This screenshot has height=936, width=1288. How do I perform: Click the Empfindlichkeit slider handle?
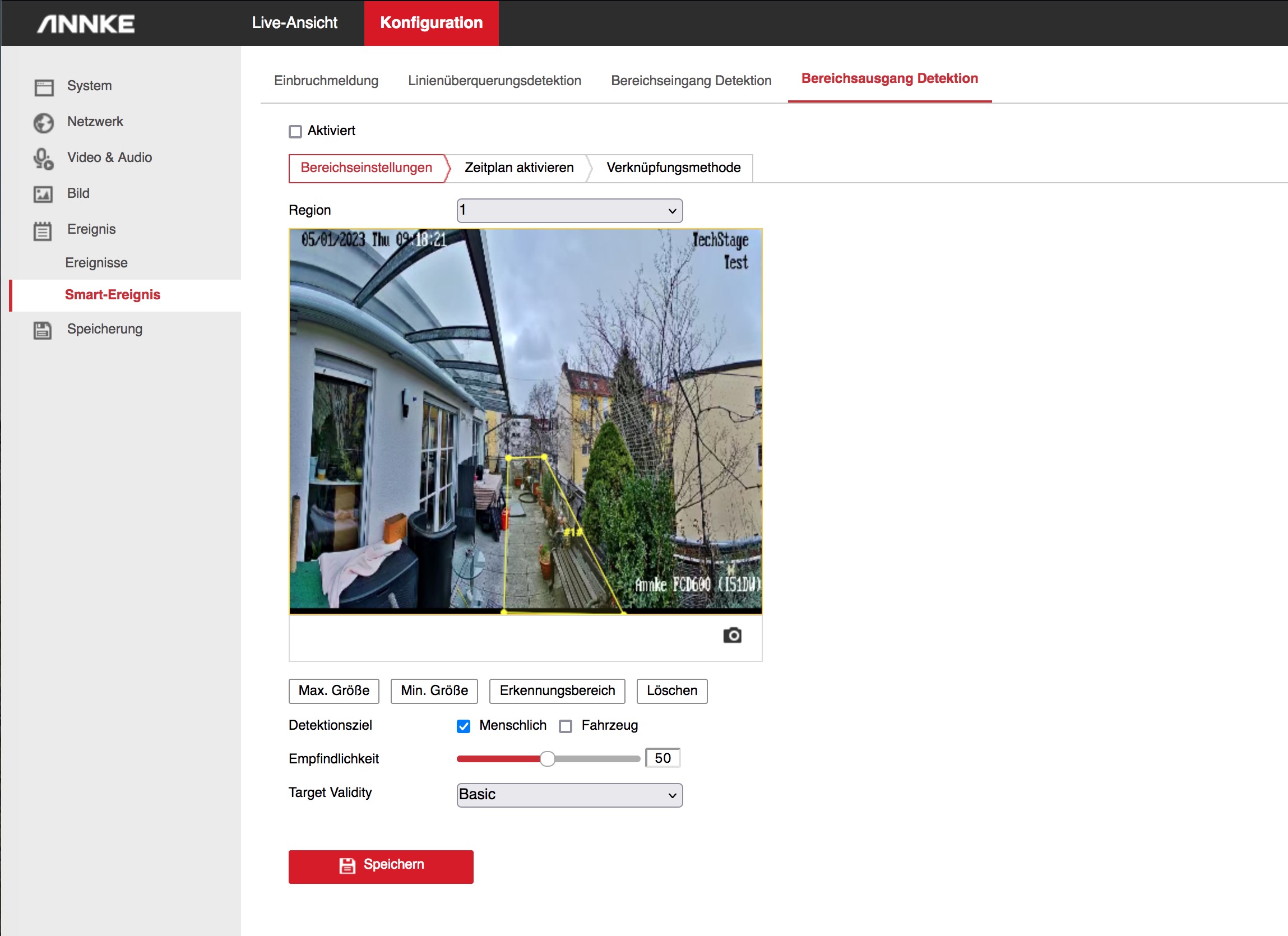click(x=547, y=759)
